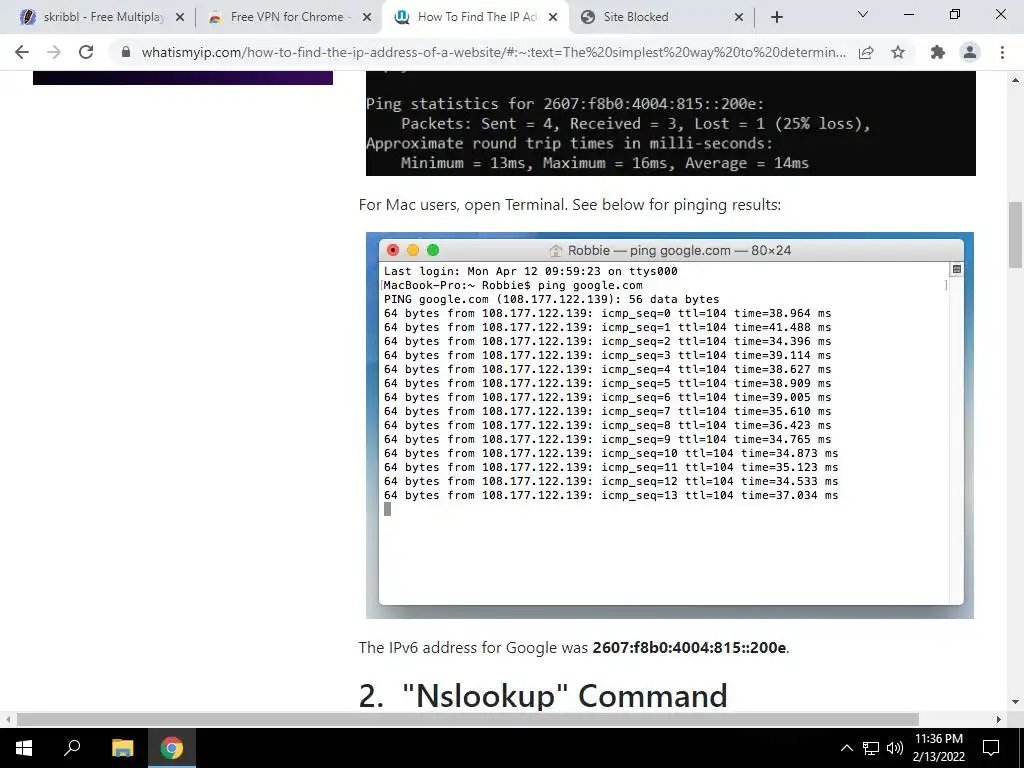Open the Extensions puzzle menu
The height and width of the screenshot is (768, 1024).
coord(938,52)
